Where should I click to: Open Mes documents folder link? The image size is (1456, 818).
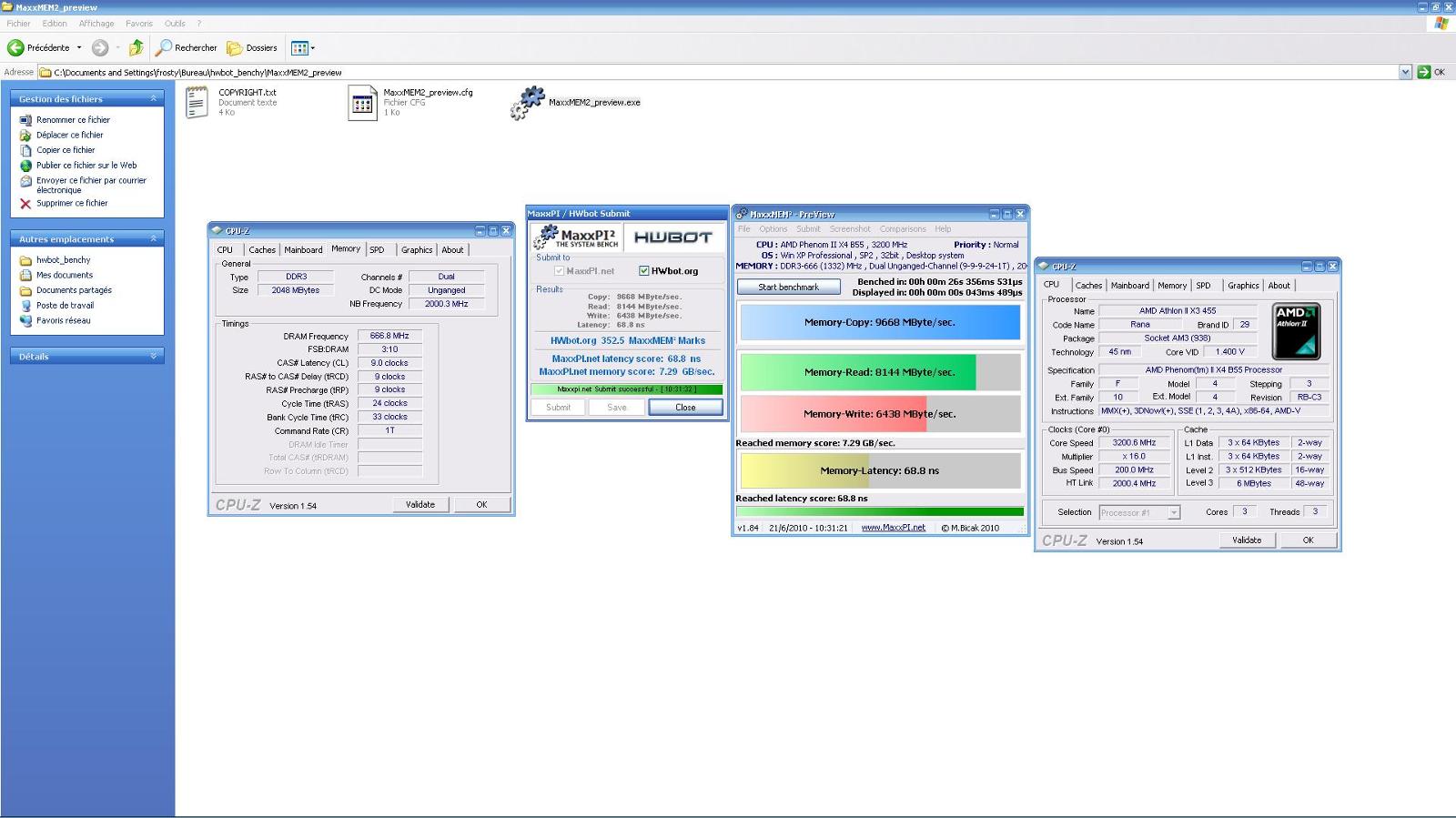[64, 275]
